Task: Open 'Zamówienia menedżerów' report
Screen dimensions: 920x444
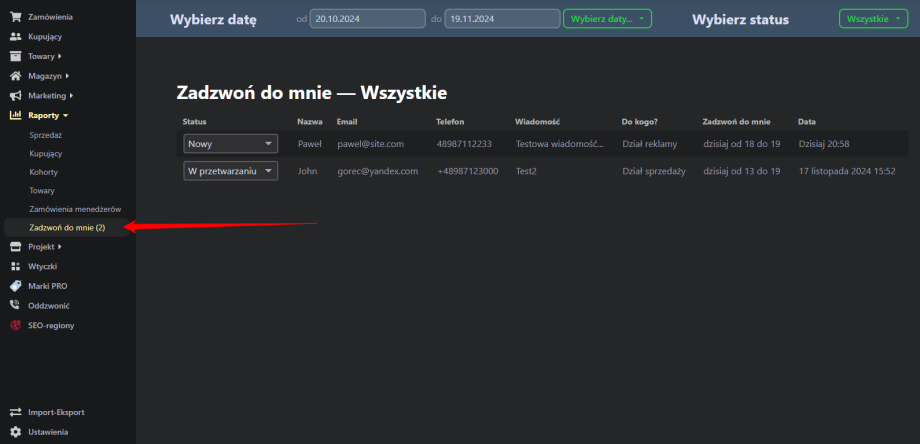Action: click(x=75, y=209)
